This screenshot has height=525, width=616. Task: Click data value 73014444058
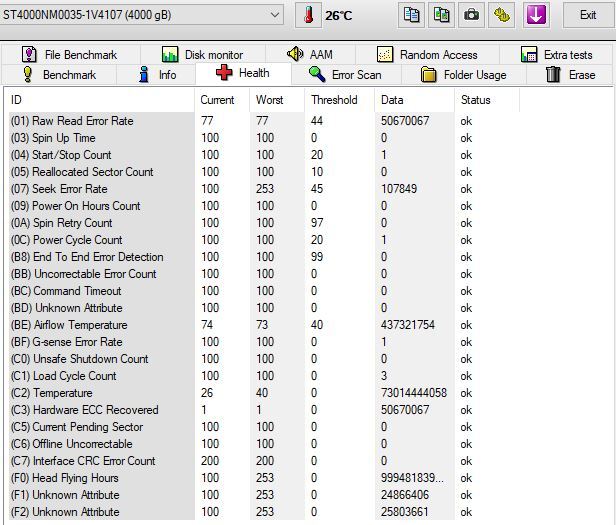414,393
